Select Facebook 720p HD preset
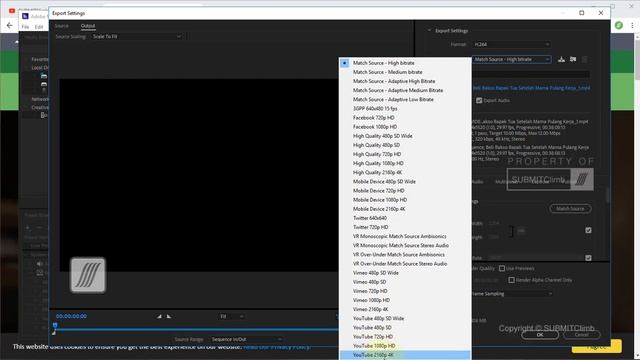 [405, 118]
